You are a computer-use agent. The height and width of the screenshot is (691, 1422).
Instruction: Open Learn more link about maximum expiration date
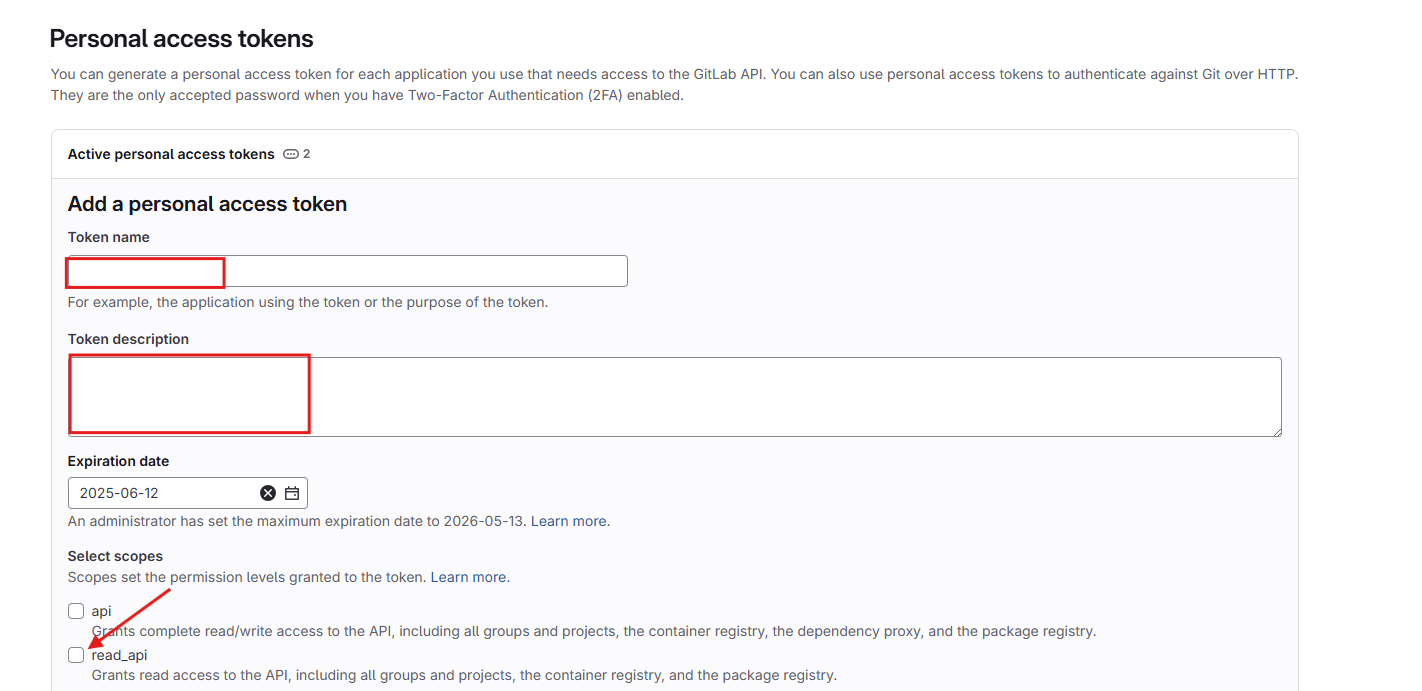click(x=568, y=521)
